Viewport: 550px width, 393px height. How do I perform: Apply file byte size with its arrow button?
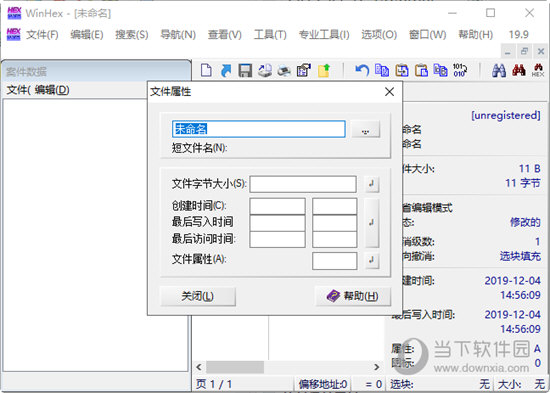point(372,184)
